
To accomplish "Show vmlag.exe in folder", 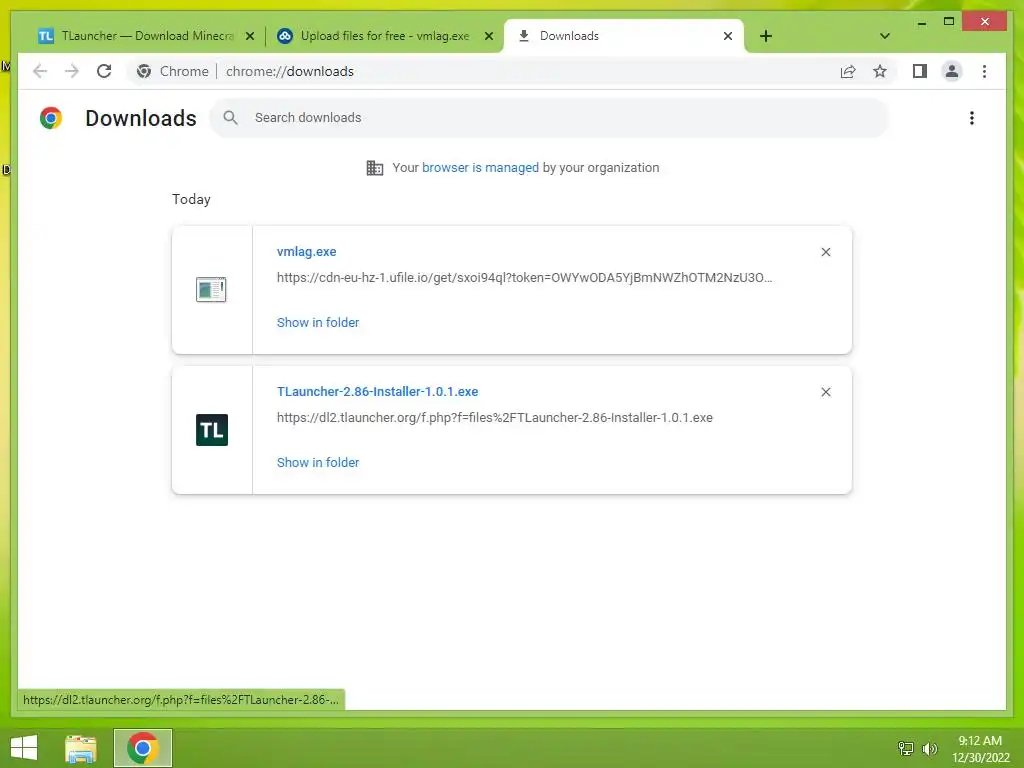I will click(x=317, y=323).
